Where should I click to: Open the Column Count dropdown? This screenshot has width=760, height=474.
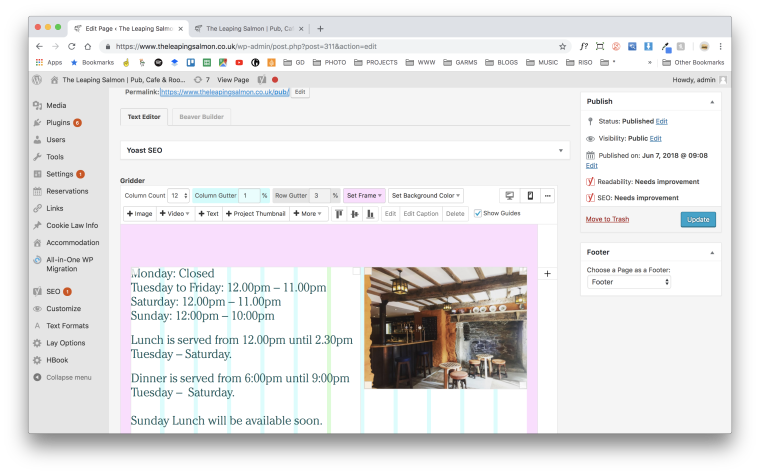178,196
